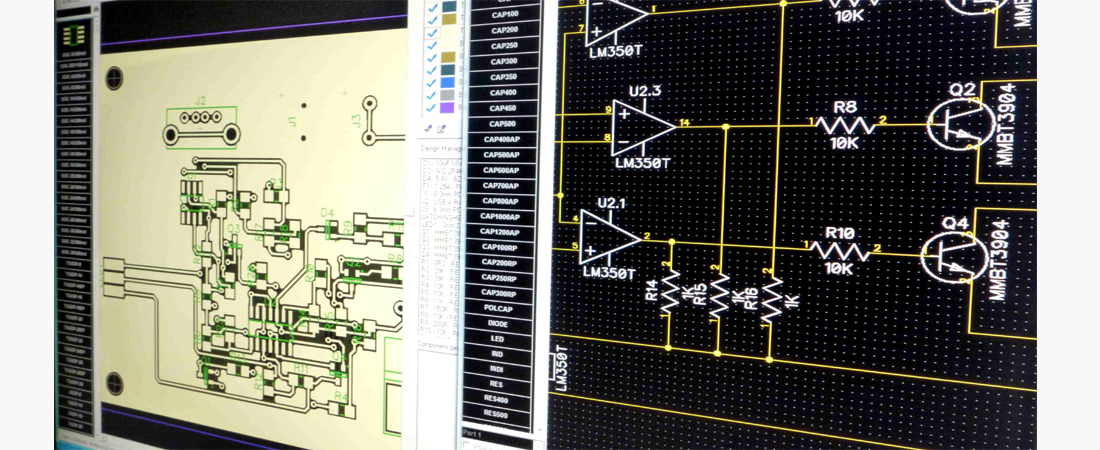
Task: Choose POLCAP from the parts list
Action: pyautogui.click(x=497, y=309)
